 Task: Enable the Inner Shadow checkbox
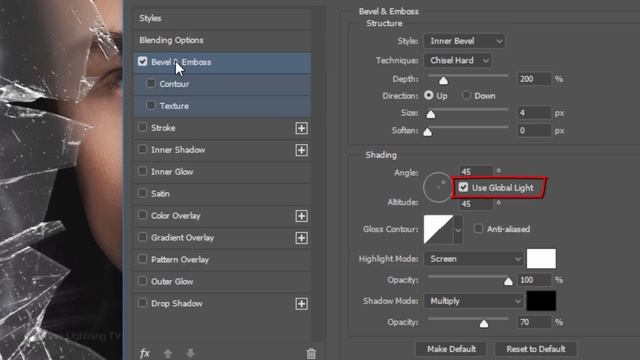pos(142,149)
